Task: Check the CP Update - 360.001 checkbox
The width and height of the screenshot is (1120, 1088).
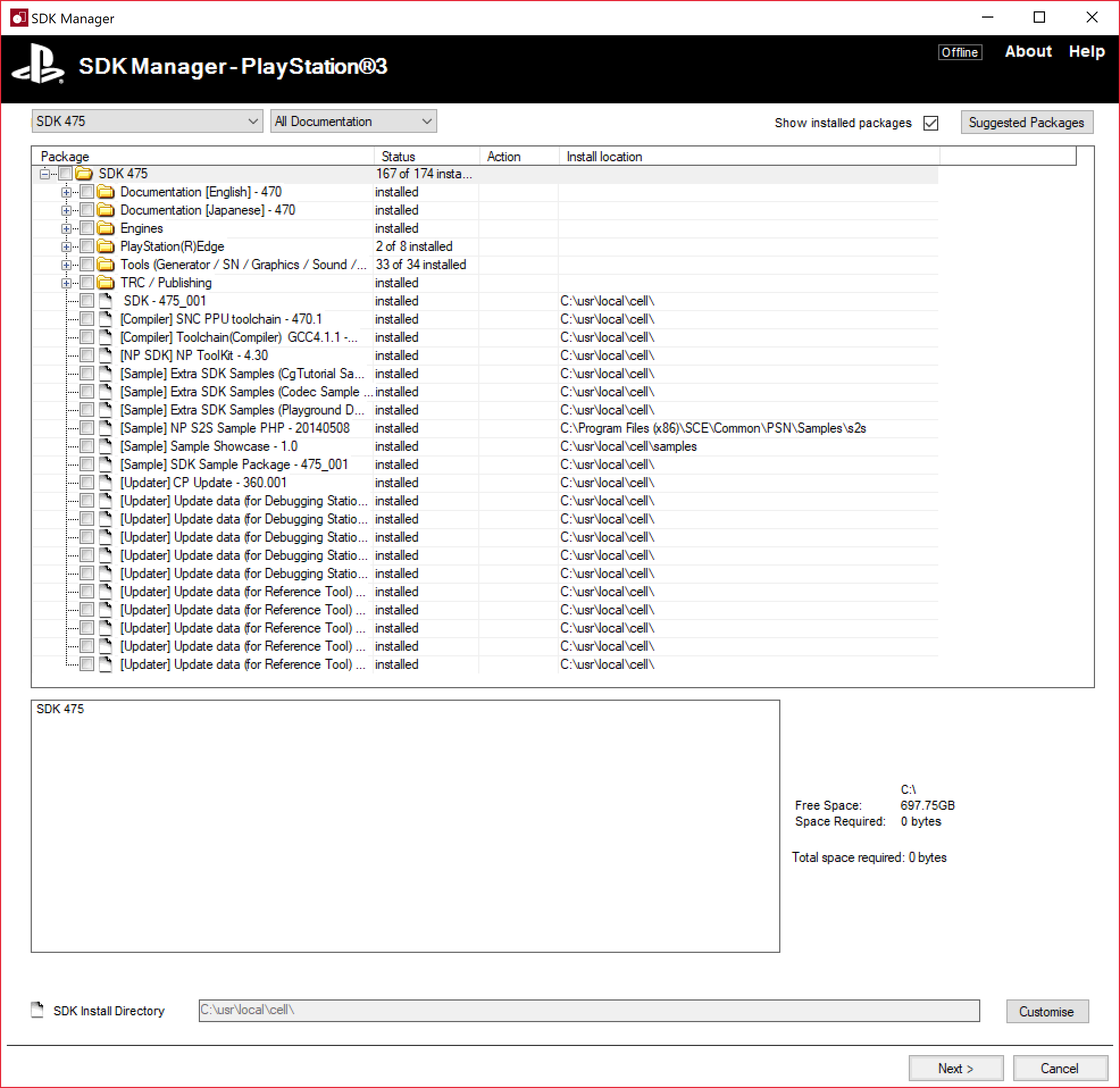Action: pyautogui.click(x=87, y=482)
